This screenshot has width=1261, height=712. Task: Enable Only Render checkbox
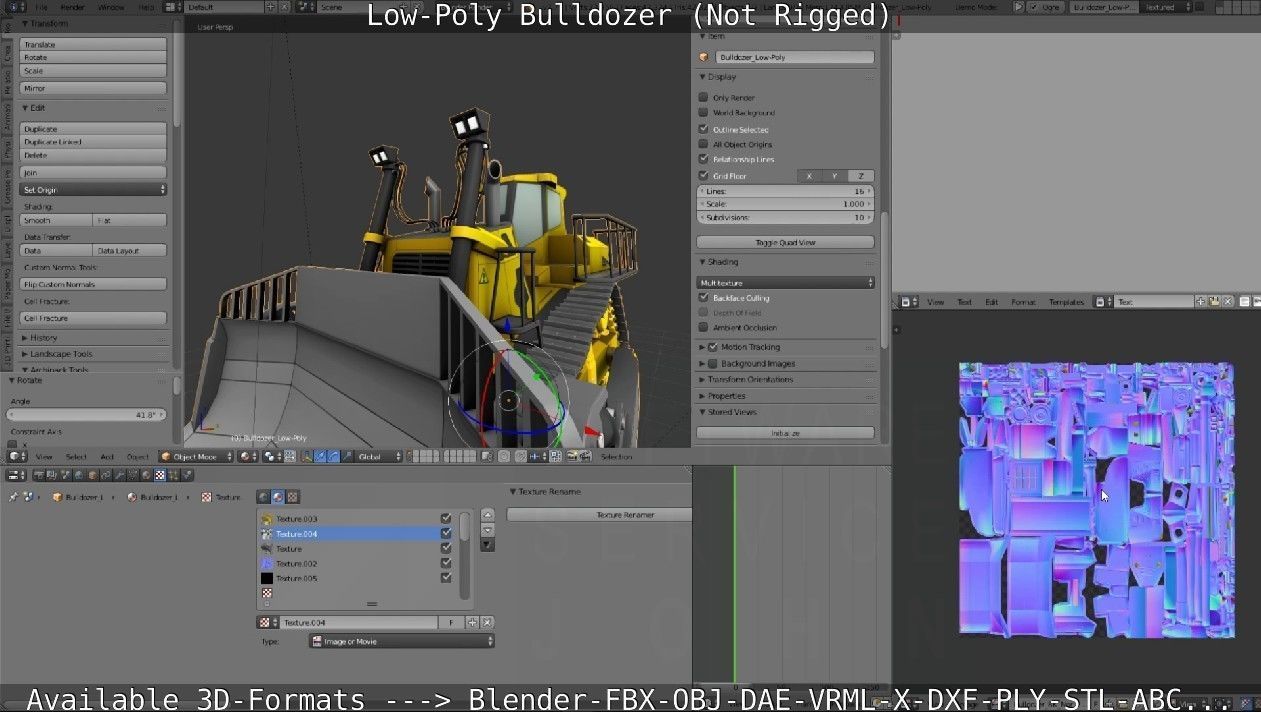(x=704, y=98)
